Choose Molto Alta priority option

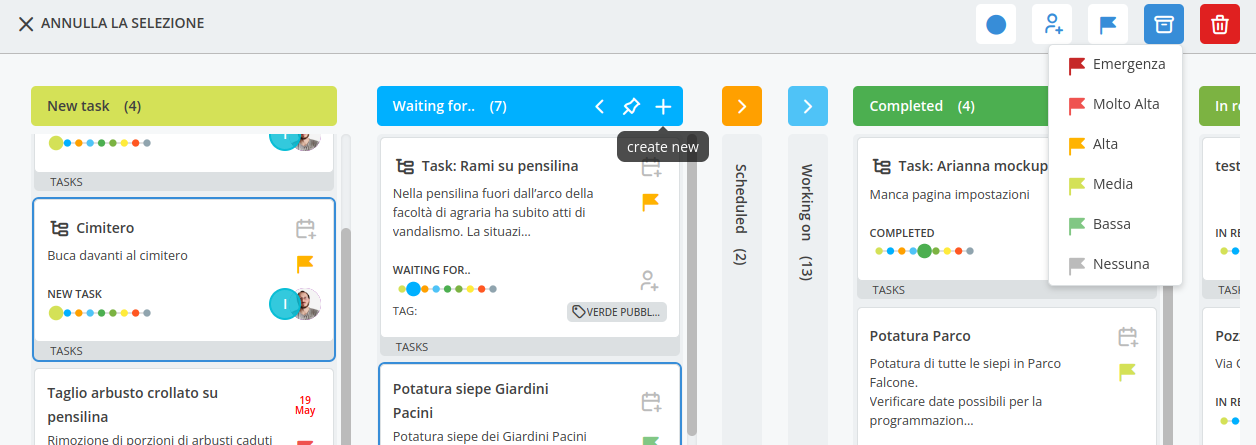point(1116,104)
